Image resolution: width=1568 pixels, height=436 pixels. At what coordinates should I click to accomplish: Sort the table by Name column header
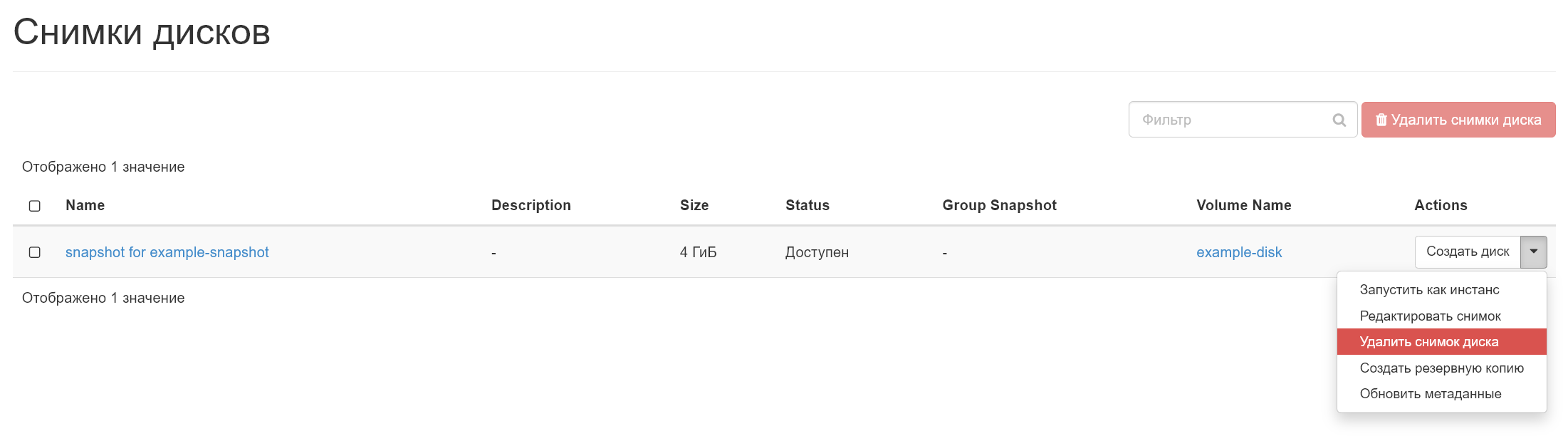point(85,205)
